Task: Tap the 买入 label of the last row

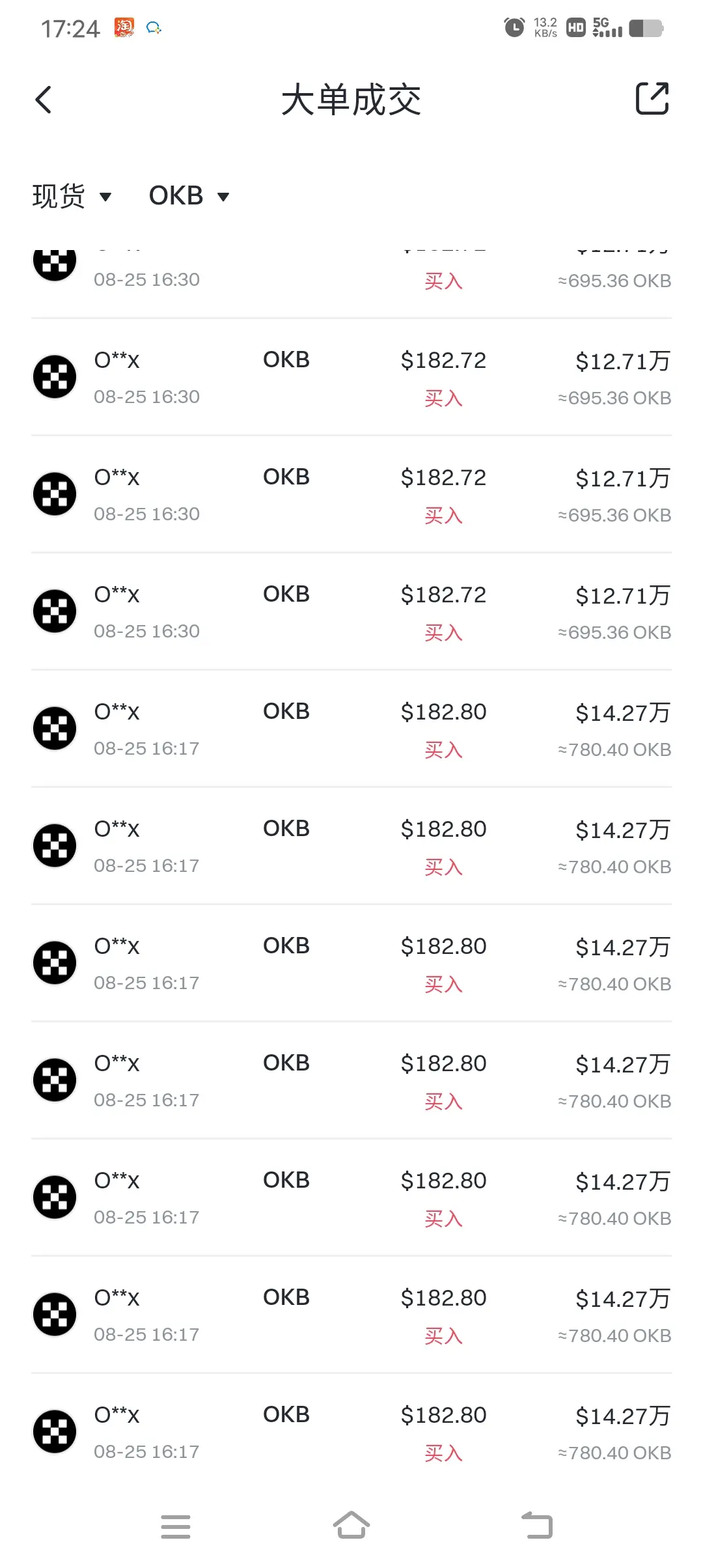Action: tap(443, 1453)
